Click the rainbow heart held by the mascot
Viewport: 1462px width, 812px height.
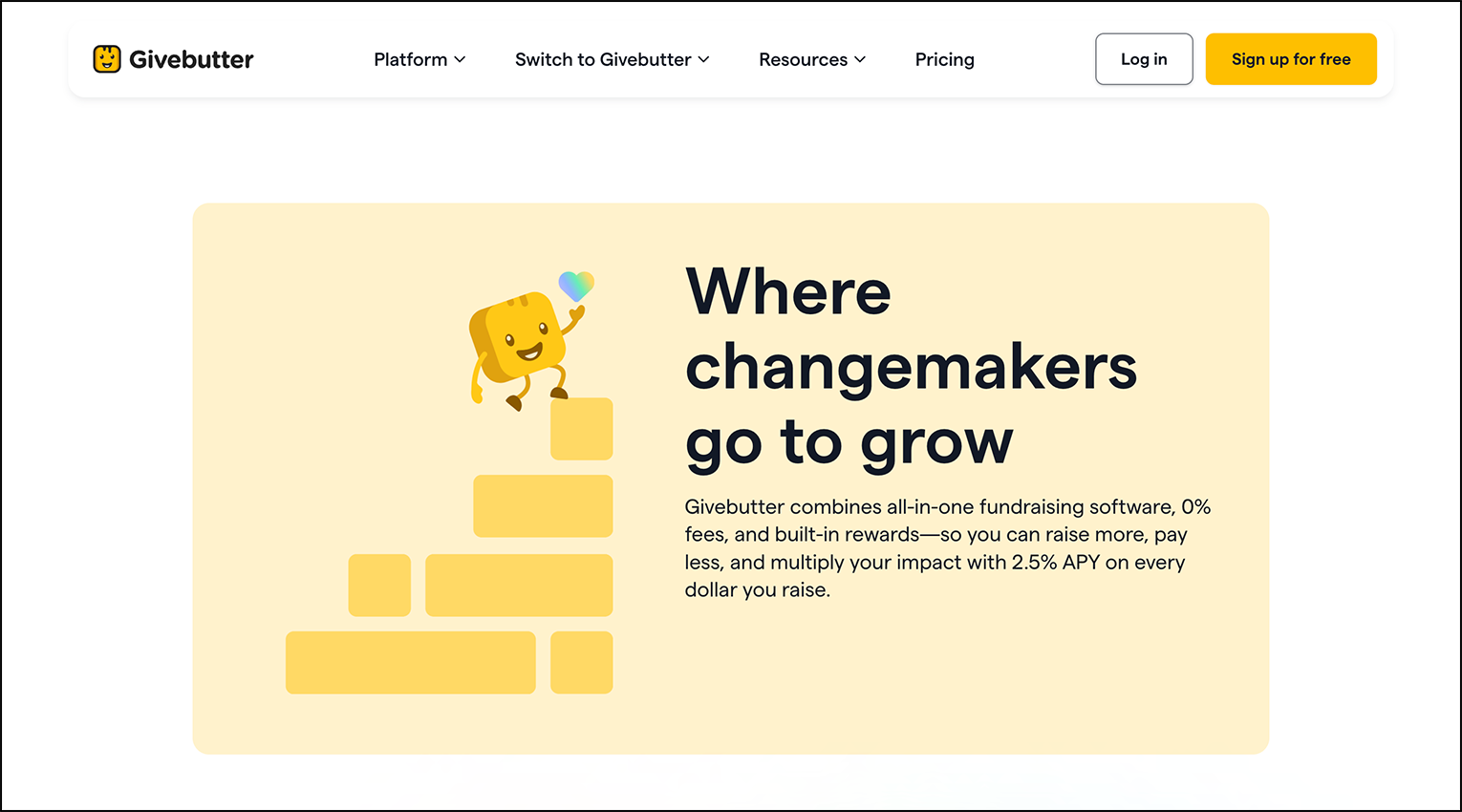[x=576, y=284]
